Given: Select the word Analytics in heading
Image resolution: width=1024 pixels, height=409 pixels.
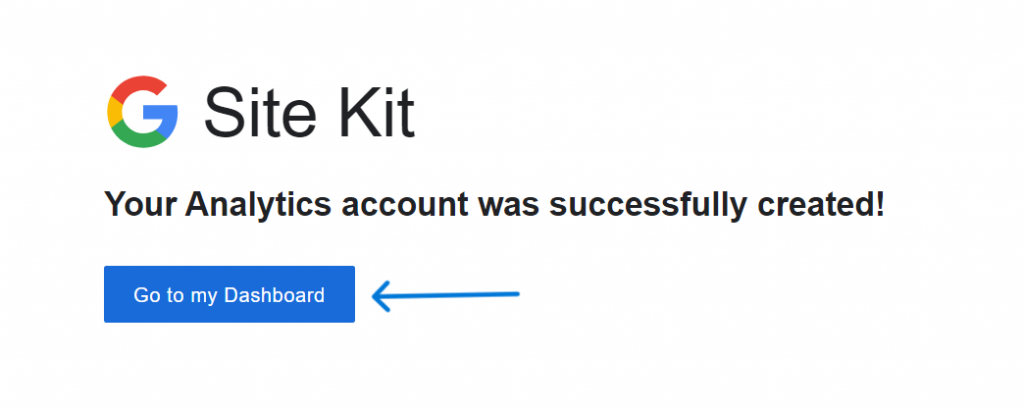Looking at the screenshot, I should (258, 206).
